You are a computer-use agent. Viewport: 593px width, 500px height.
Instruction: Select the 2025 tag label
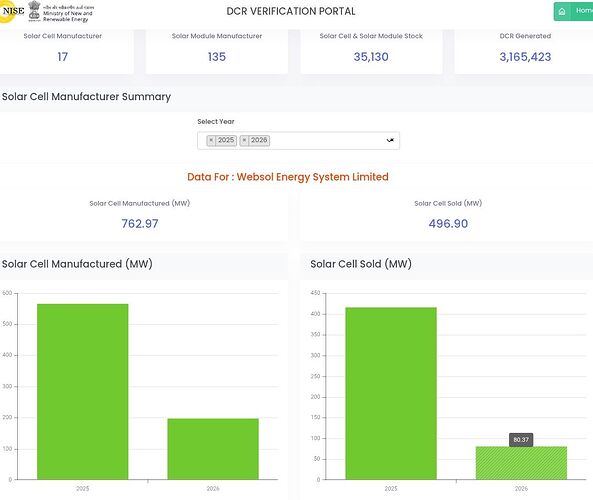(226, 140)
